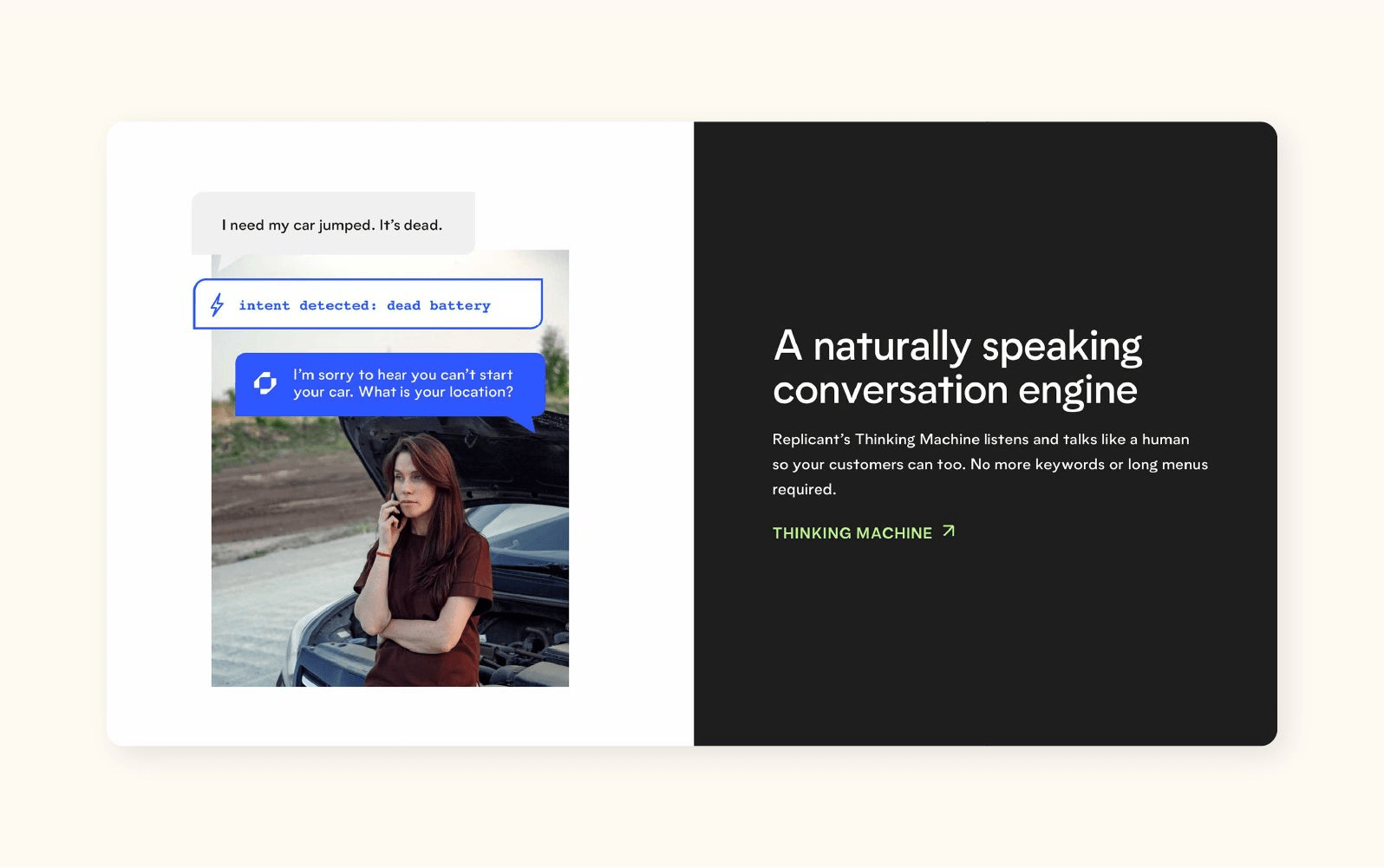Click the arrow icon beside Thinking Machine
This screenshot has height=868, width=1384.
[x=949, y=532]
